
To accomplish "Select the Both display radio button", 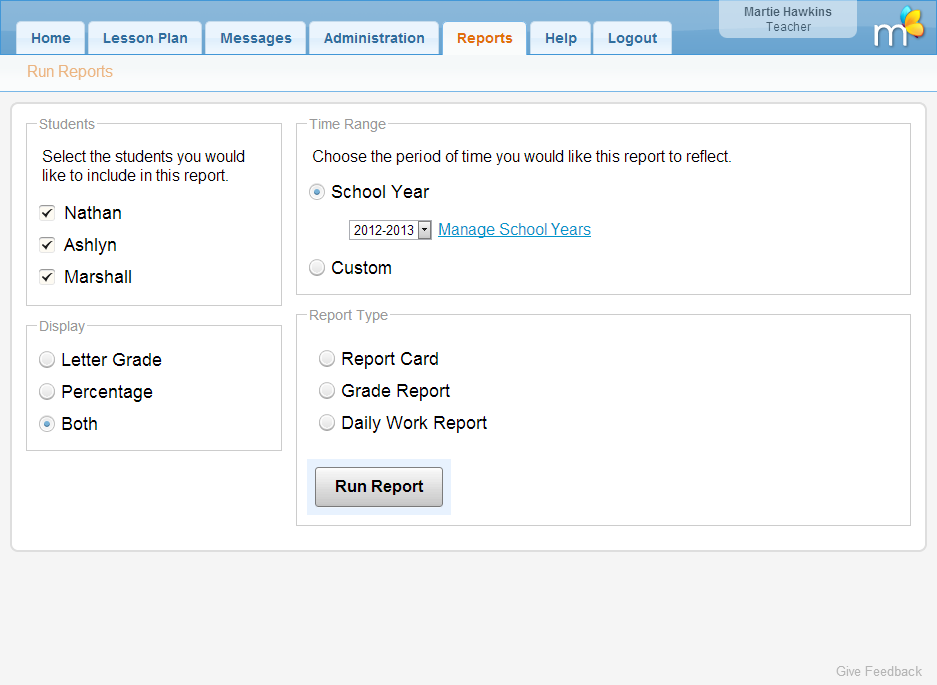I will pyautogui.click(x=47, y=424).
